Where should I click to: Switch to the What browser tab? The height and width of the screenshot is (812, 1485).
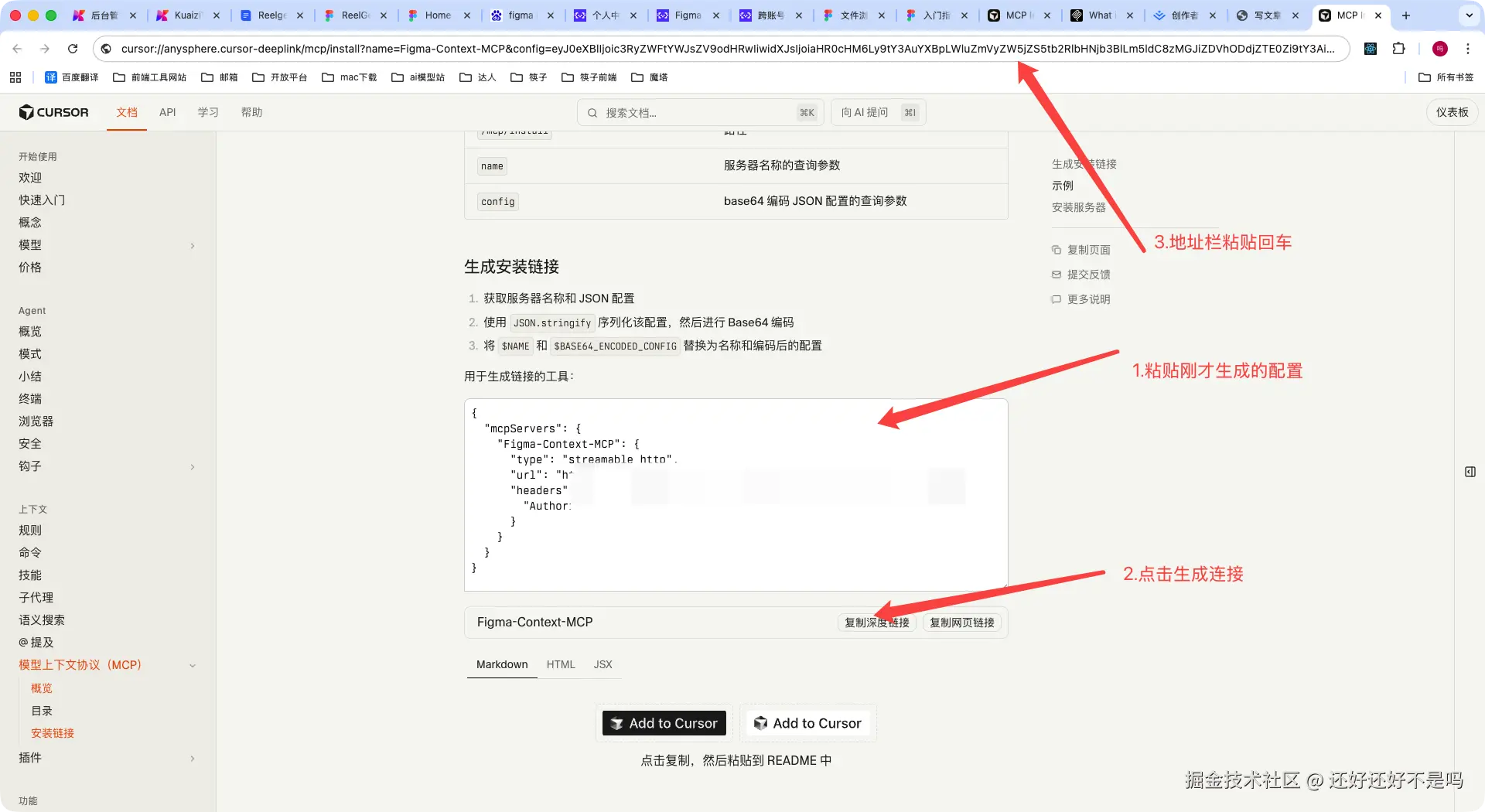[x=1100, y=15]
